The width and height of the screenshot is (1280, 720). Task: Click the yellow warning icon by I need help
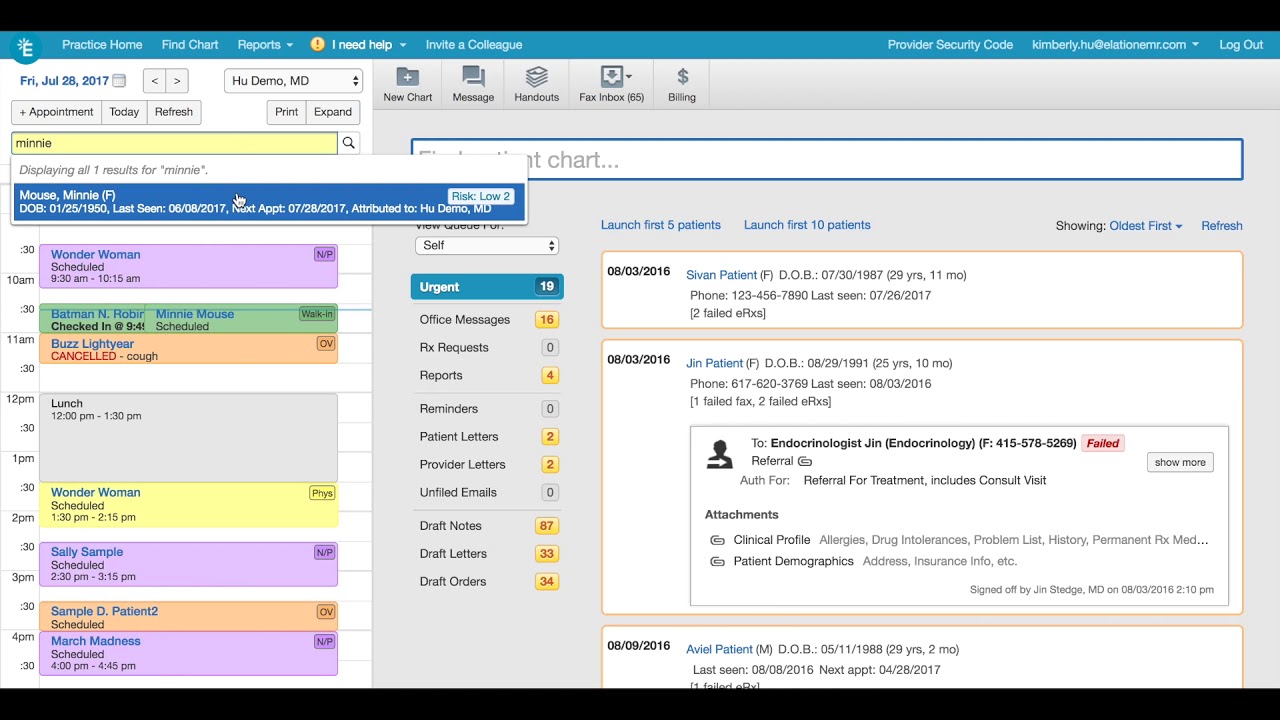click(318, 44)
